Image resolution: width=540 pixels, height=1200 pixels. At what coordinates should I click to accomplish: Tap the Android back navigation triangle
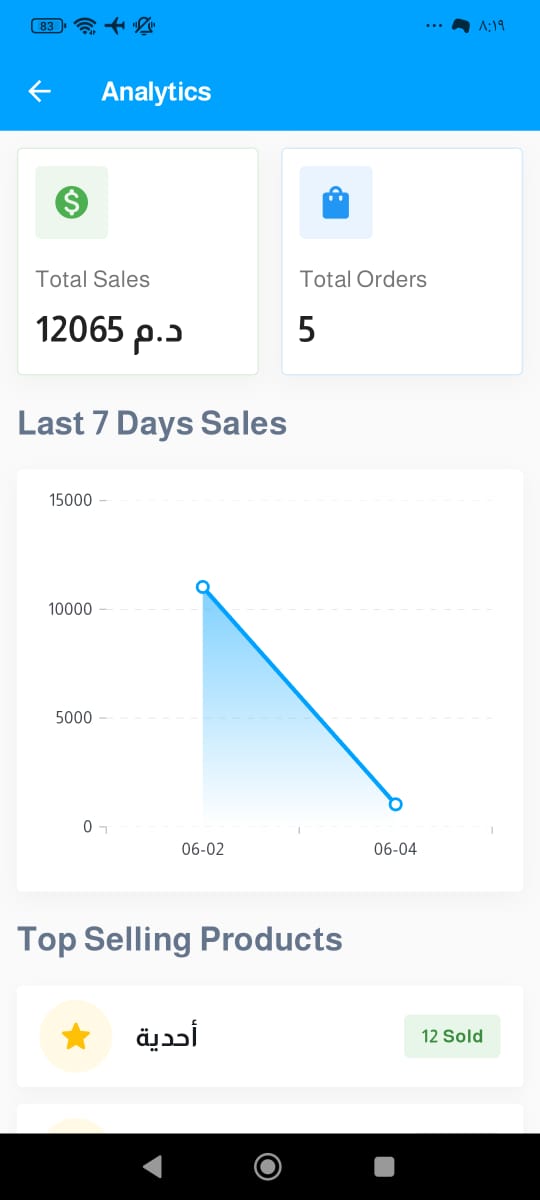coord(152,1166)
